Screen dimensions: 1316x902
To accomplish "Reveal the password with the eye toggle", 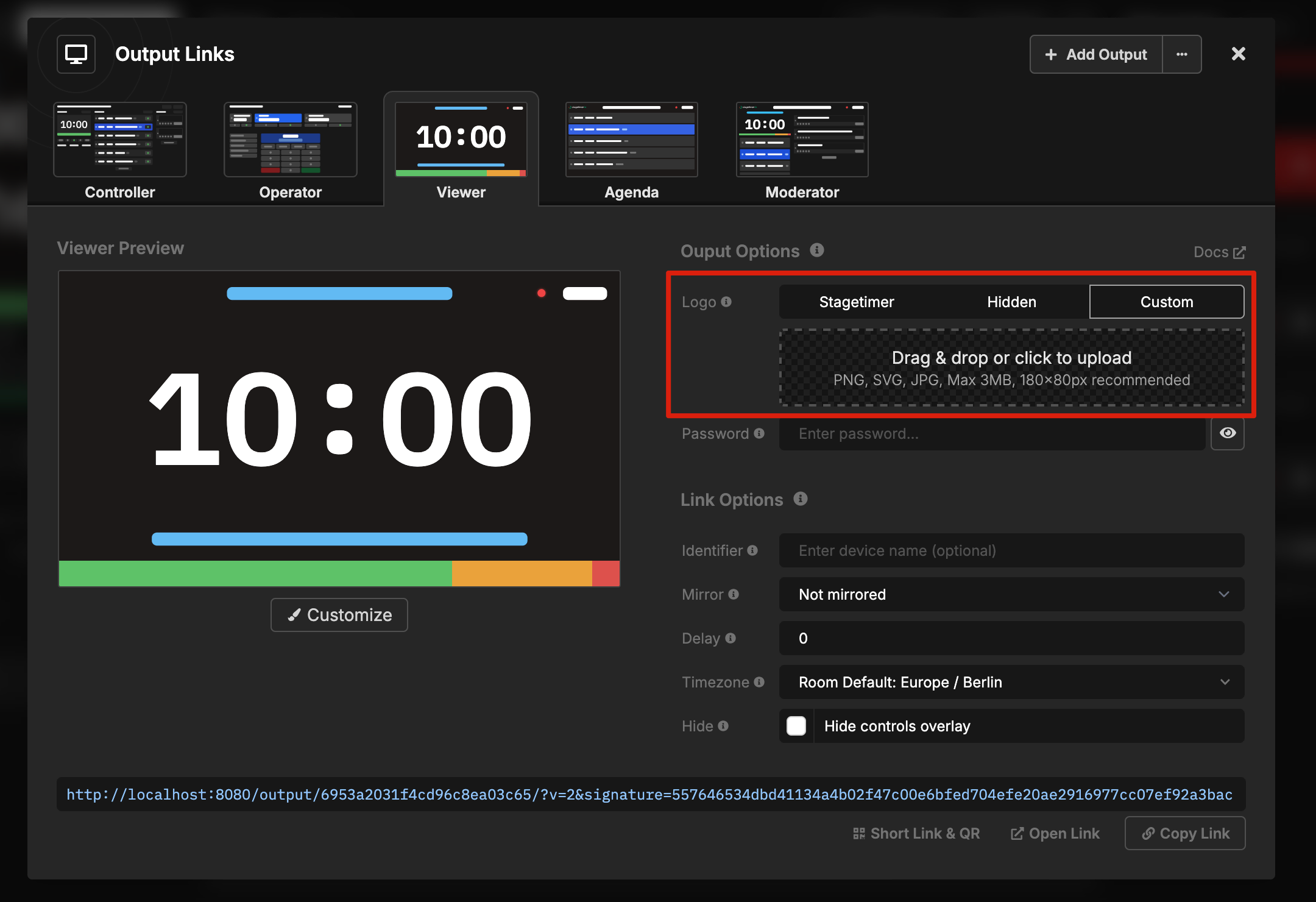I will (1228, 433).
